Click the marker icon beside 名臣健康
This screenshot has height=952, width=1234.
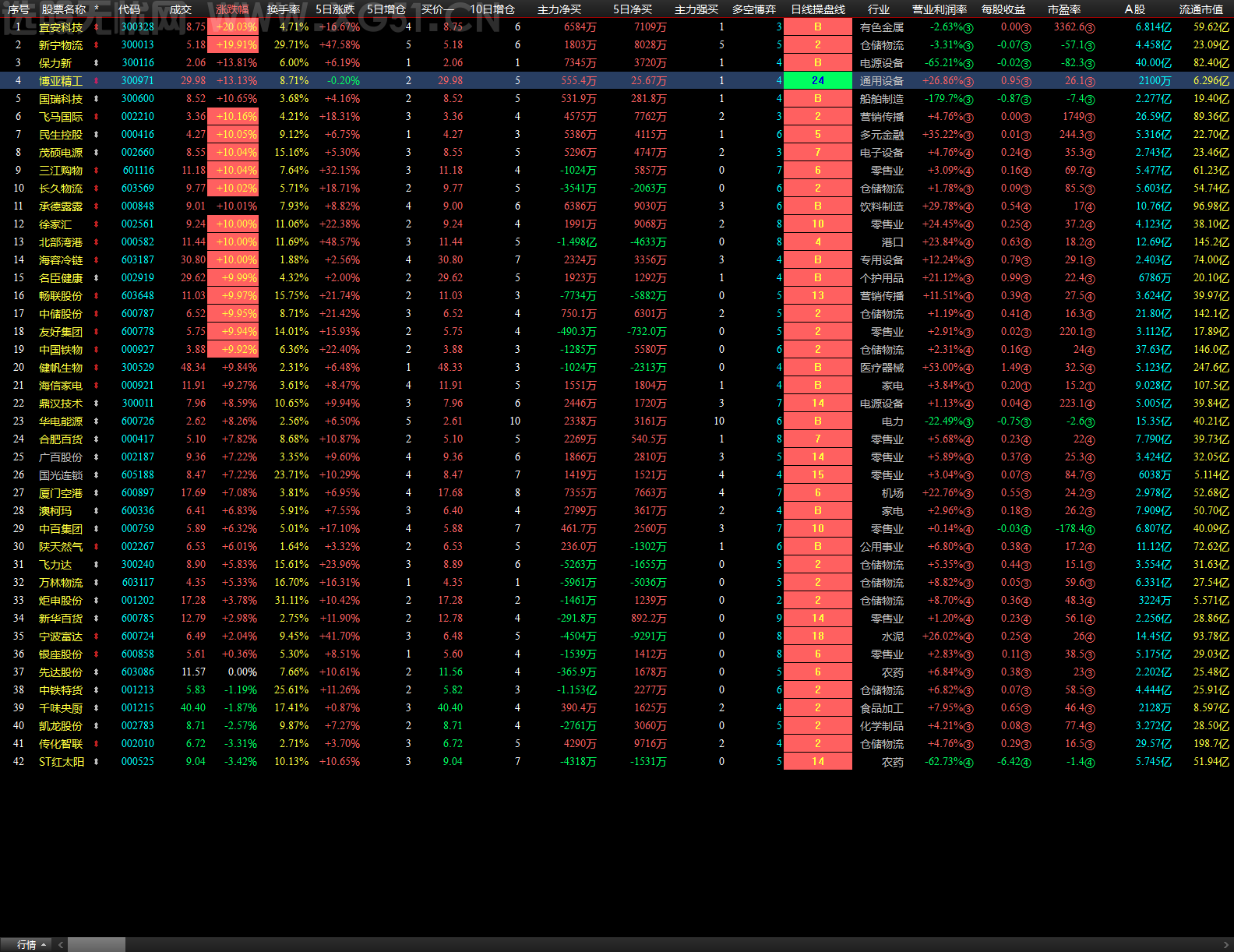(96, 278)
